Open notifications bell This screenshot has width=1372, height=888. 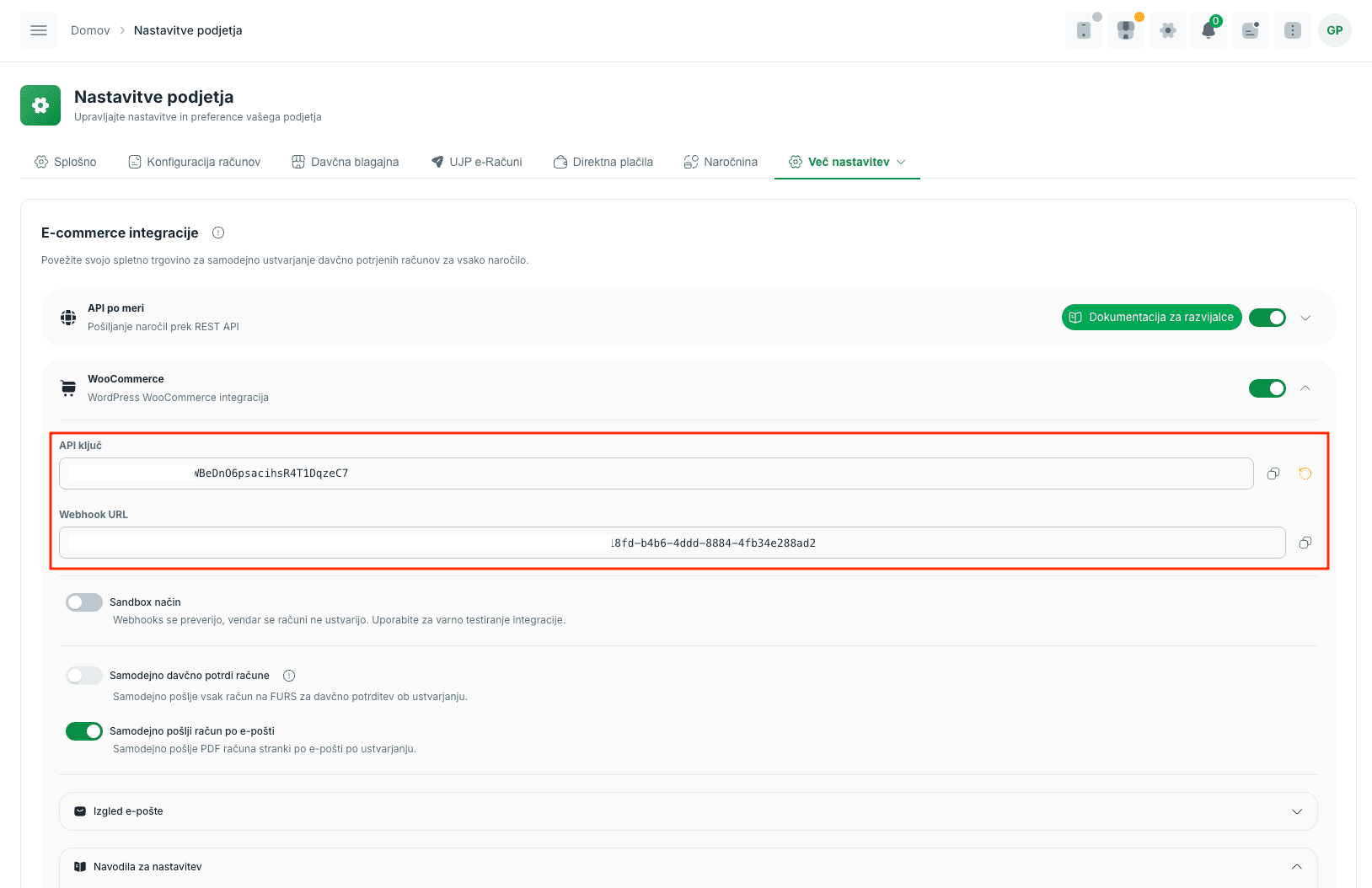point(1209,30)
